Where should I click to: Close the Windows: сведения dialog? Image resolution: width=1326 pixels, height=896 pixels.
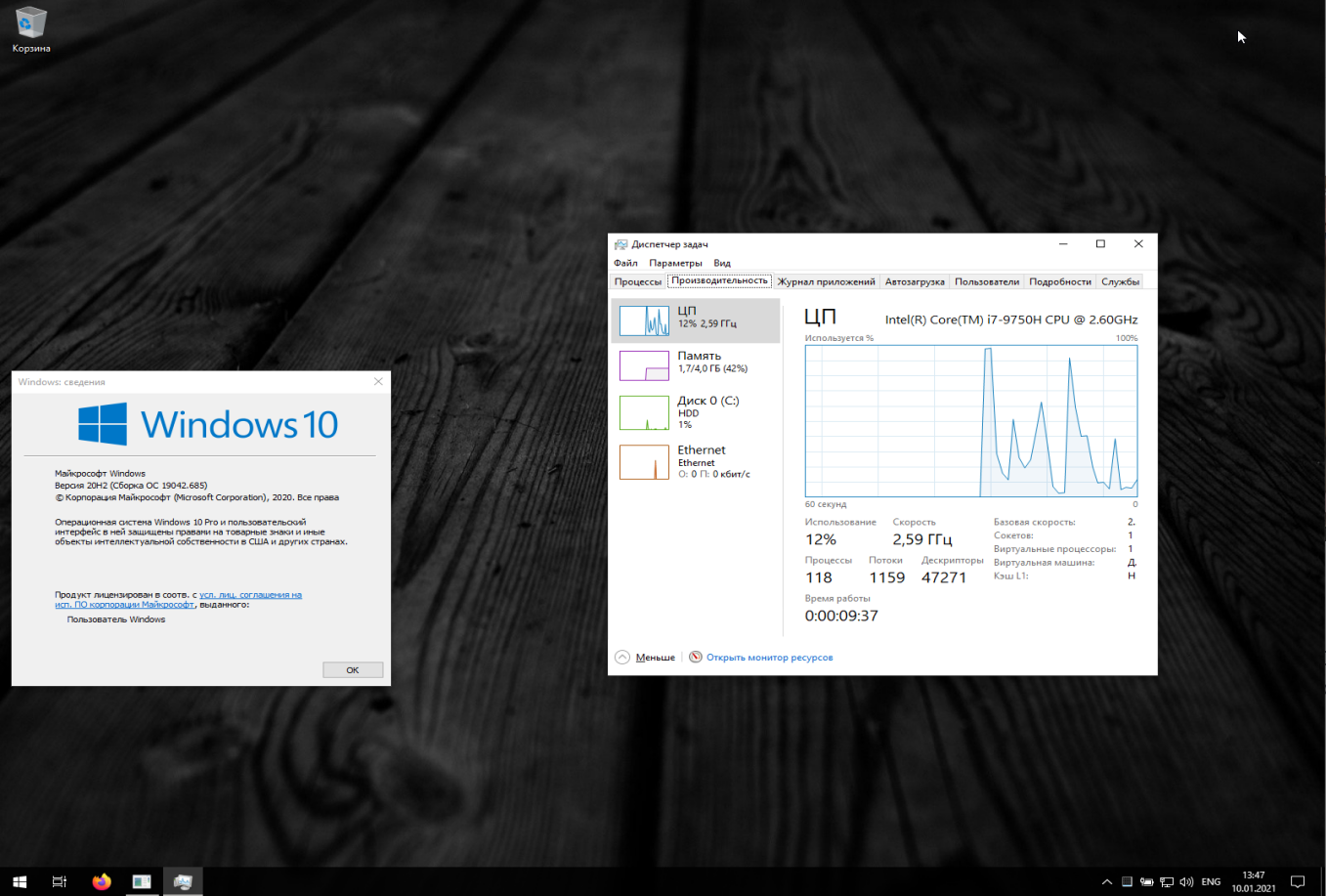tap(378, 382)
